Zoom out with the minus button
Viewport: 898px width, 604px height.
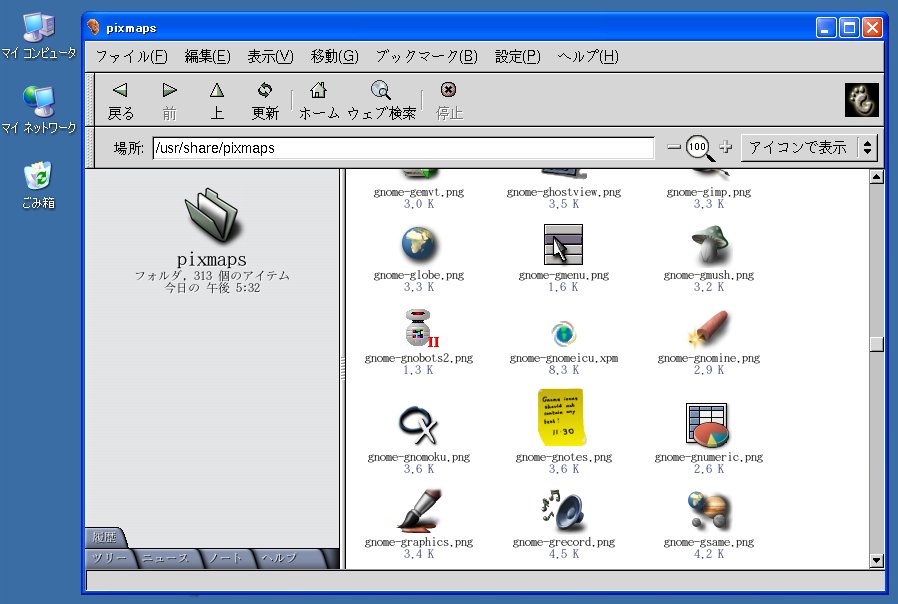(674, 148)
